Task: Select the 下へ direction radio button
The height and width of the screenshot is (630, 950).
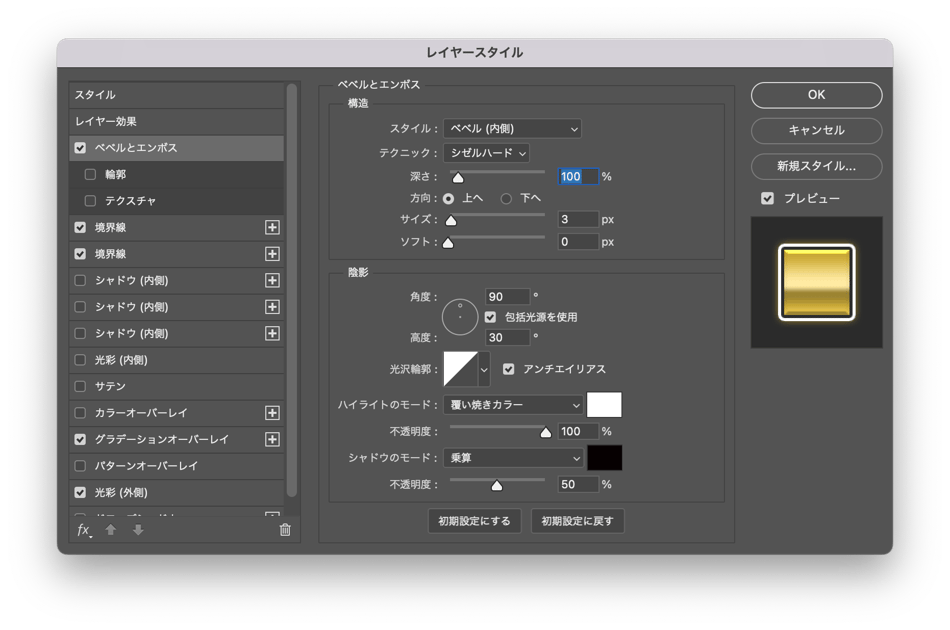Action: 506,198
